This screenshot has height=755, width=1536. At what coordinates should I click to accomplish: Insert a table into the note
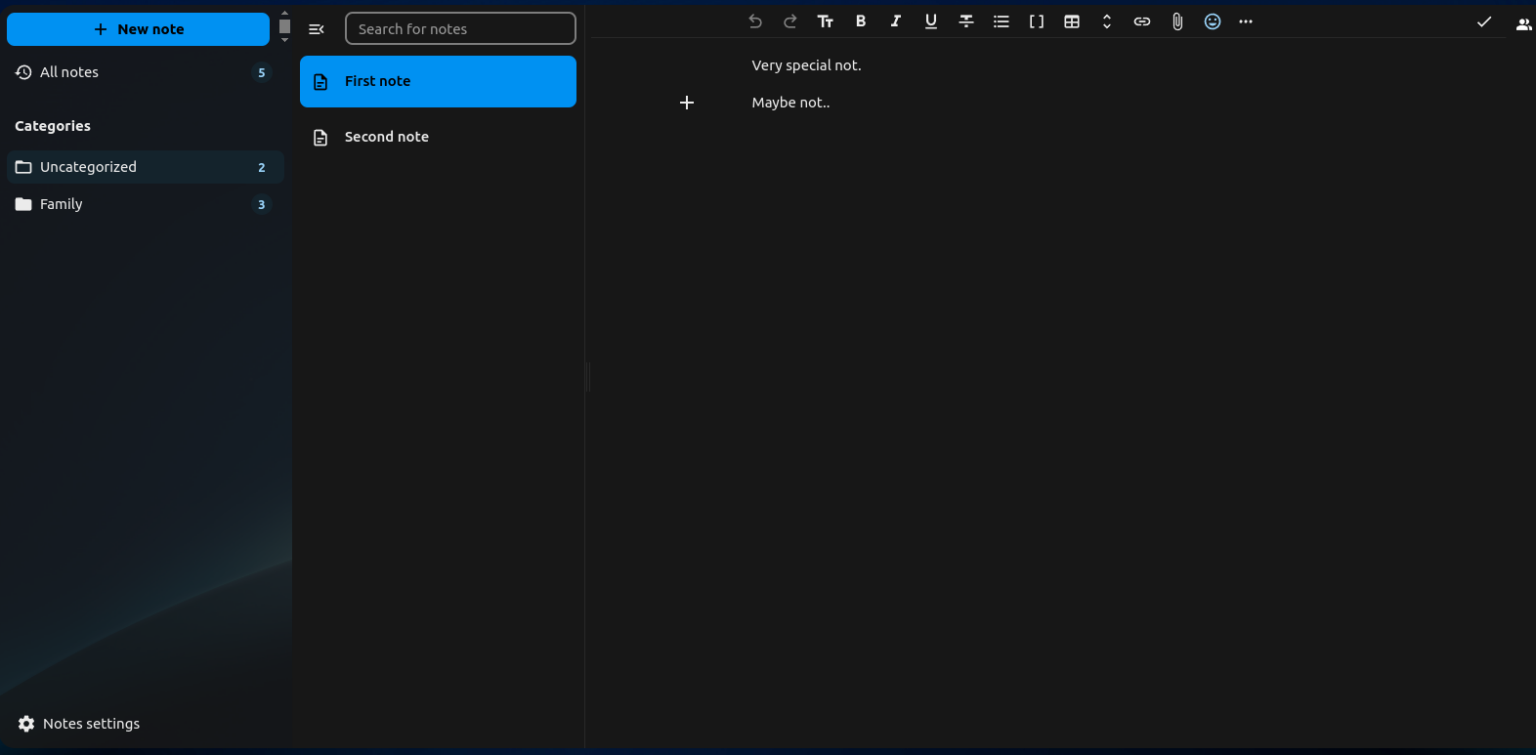[1071, 21]
